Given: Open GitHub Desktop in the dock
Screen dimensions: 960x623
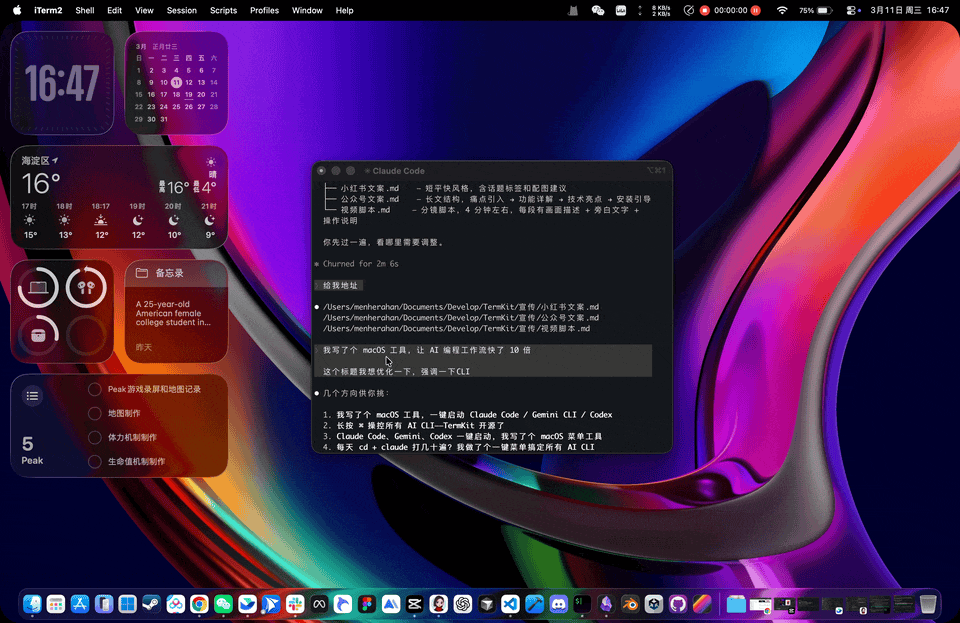Looking at the screenshot, I should point(678,605).
